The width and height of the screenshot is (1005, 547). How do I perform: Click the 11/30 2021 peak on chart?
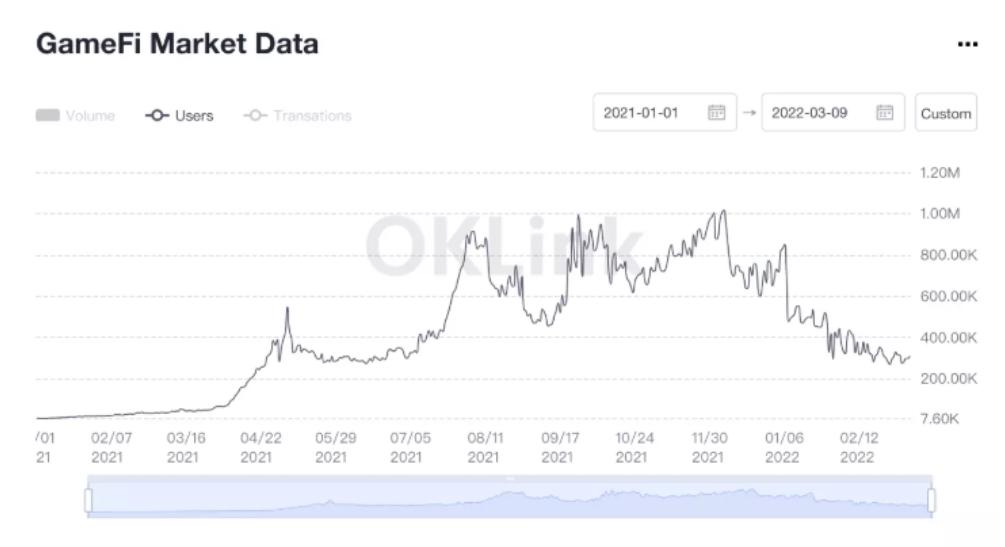tap(722, 212)
